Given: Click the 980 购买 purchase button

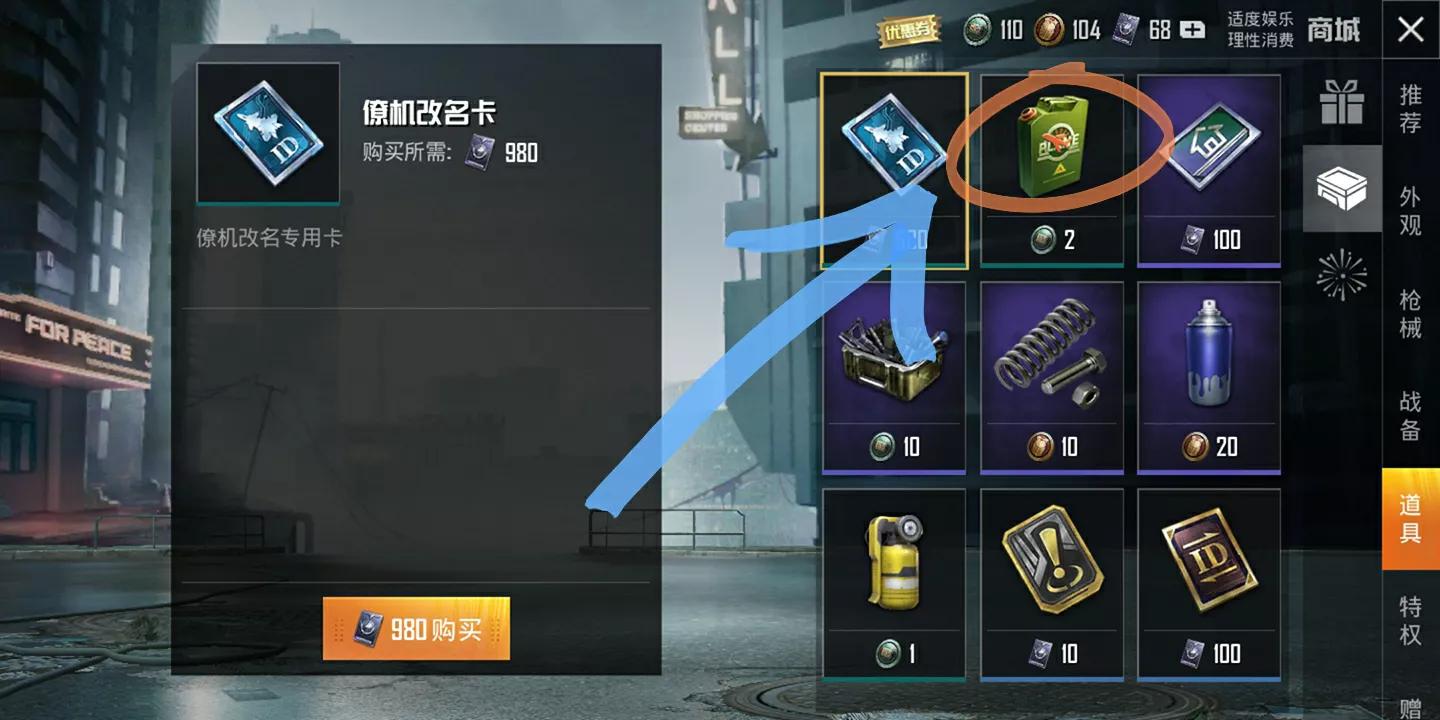Looking at the screenshot, I should 416,629.
